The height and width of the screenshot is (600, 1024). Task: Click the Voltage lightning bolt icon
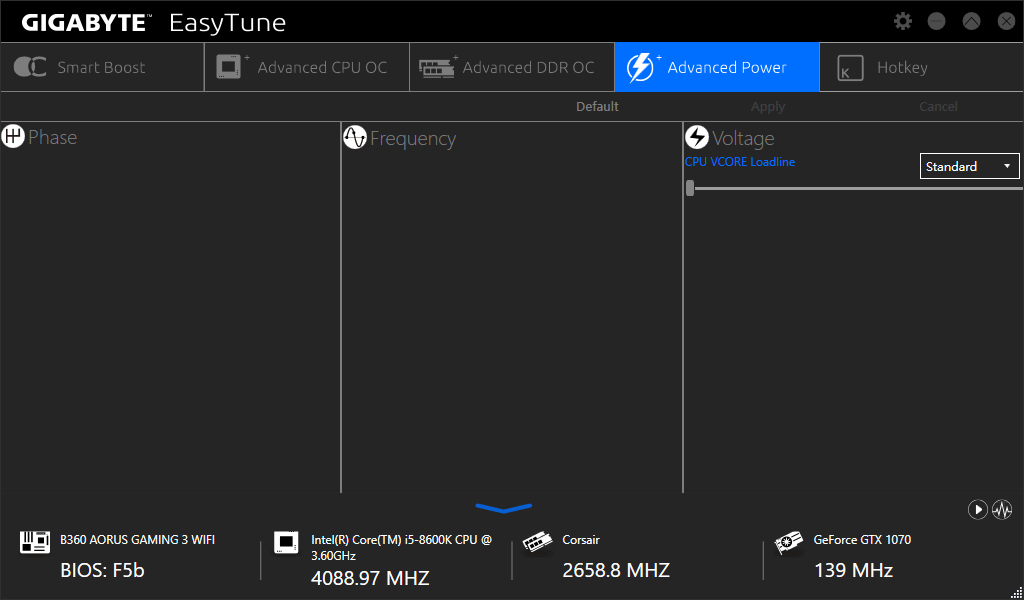click(697, 137)
